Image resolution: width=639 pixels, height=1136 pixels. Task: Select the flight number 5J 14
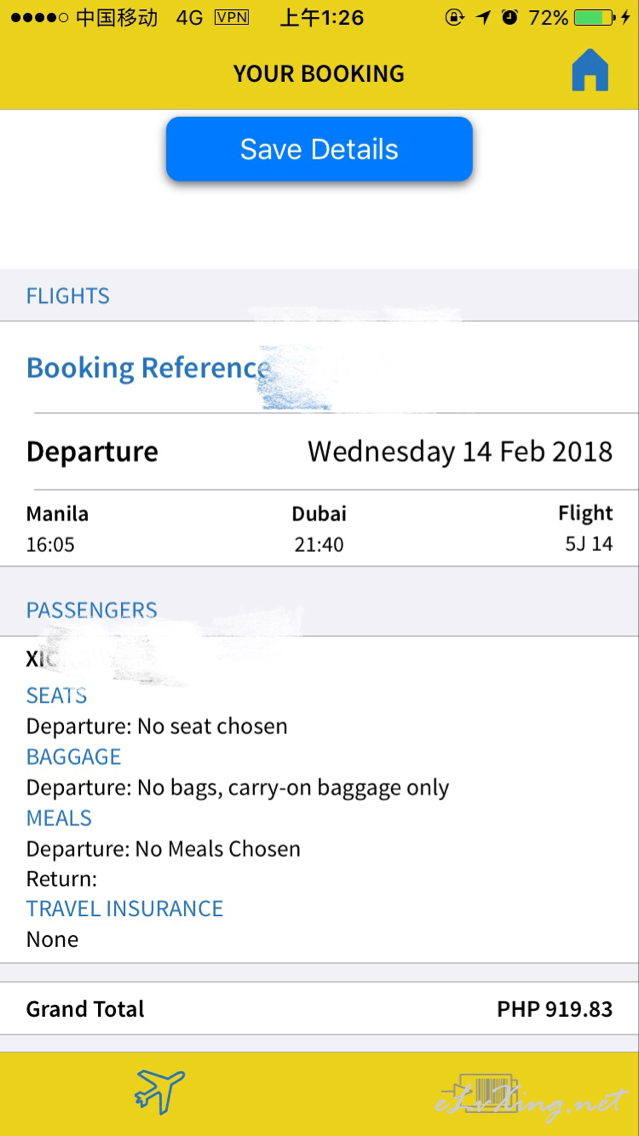(x=588, y=545)
